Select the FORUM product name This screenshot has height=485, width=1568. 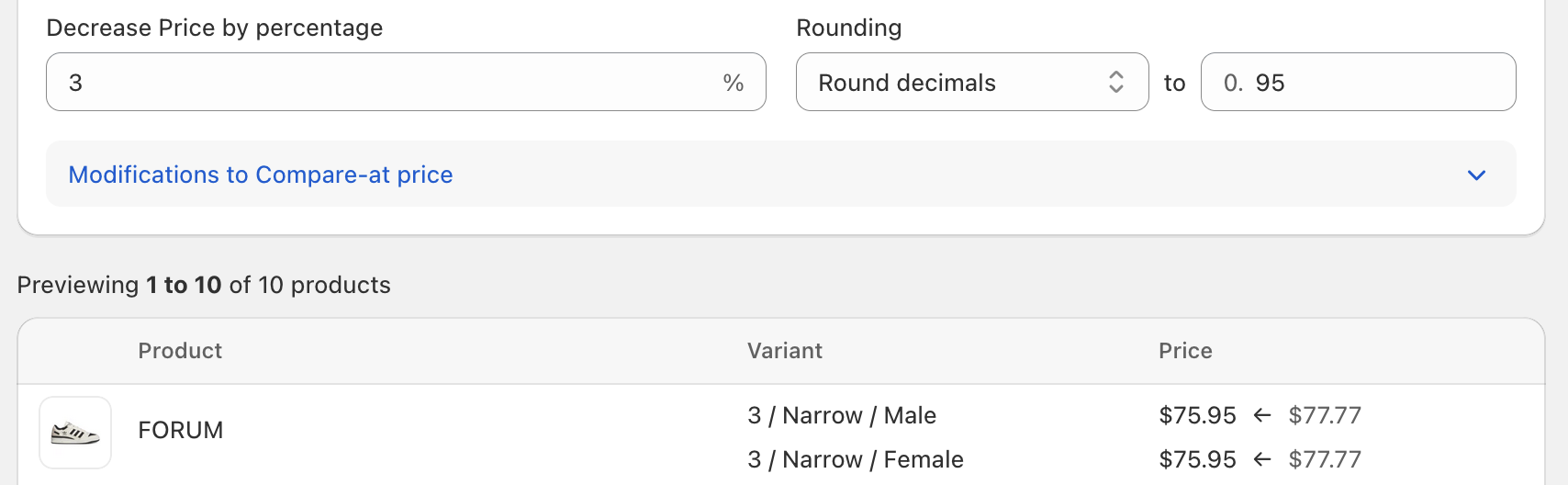(x=181, y=430)
